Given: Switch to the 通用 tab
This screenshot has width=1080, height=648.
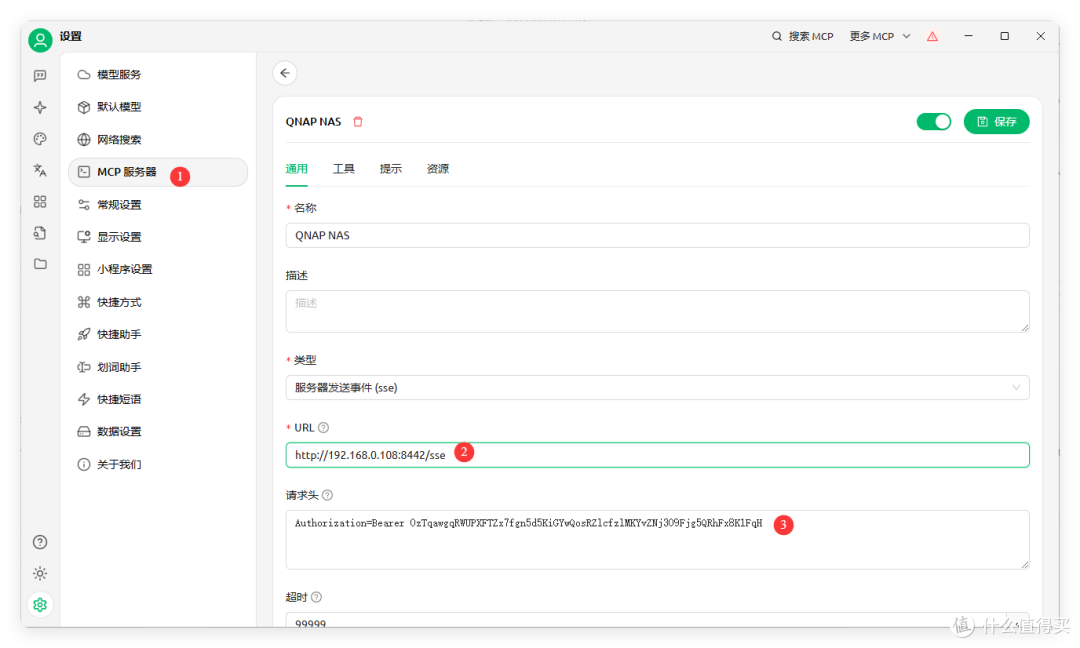Looking at the screenshot, I should tap(296, 169).
